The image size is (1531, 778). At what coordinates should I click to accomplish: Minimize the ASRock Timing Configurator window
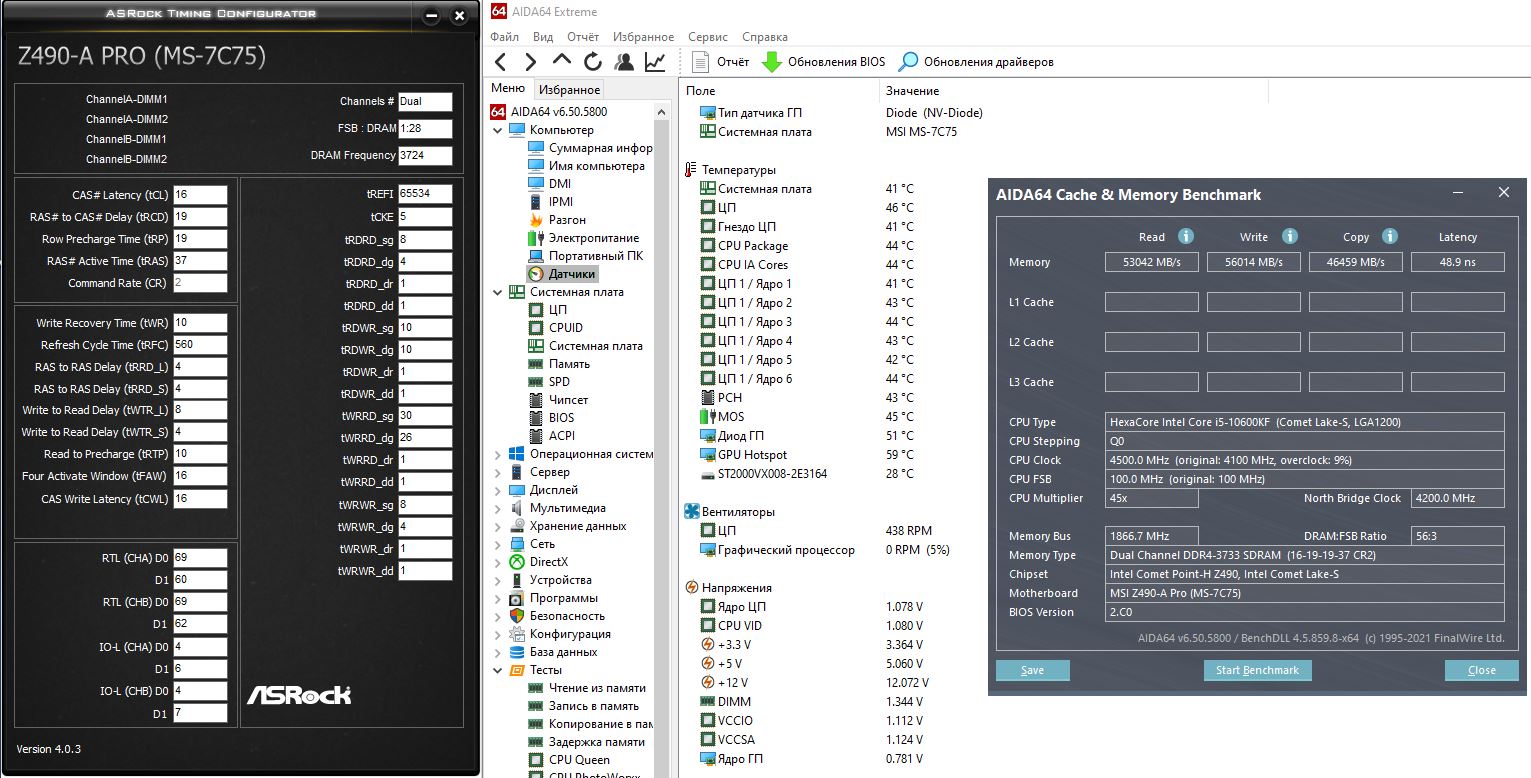tap(431, 16)
